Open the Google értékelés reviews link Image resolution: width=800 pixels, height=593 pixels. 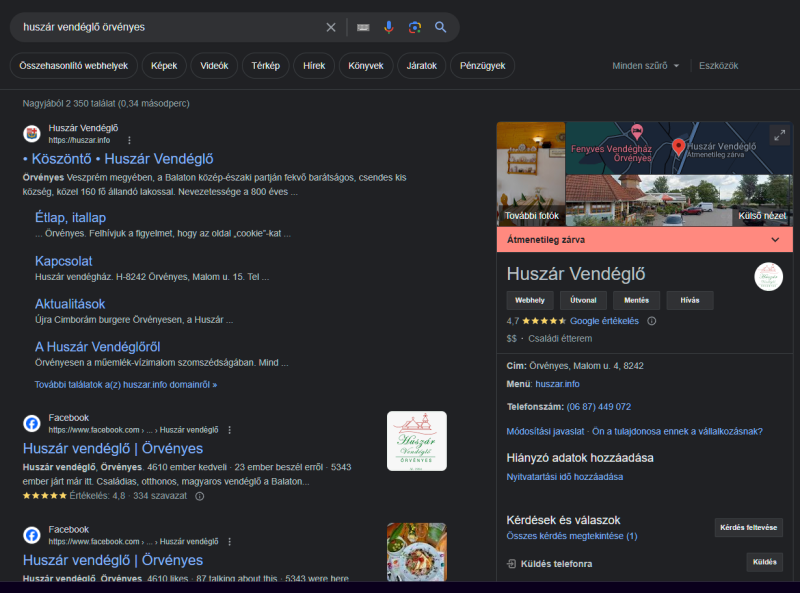pyautogui.click(x=604, y=321)
